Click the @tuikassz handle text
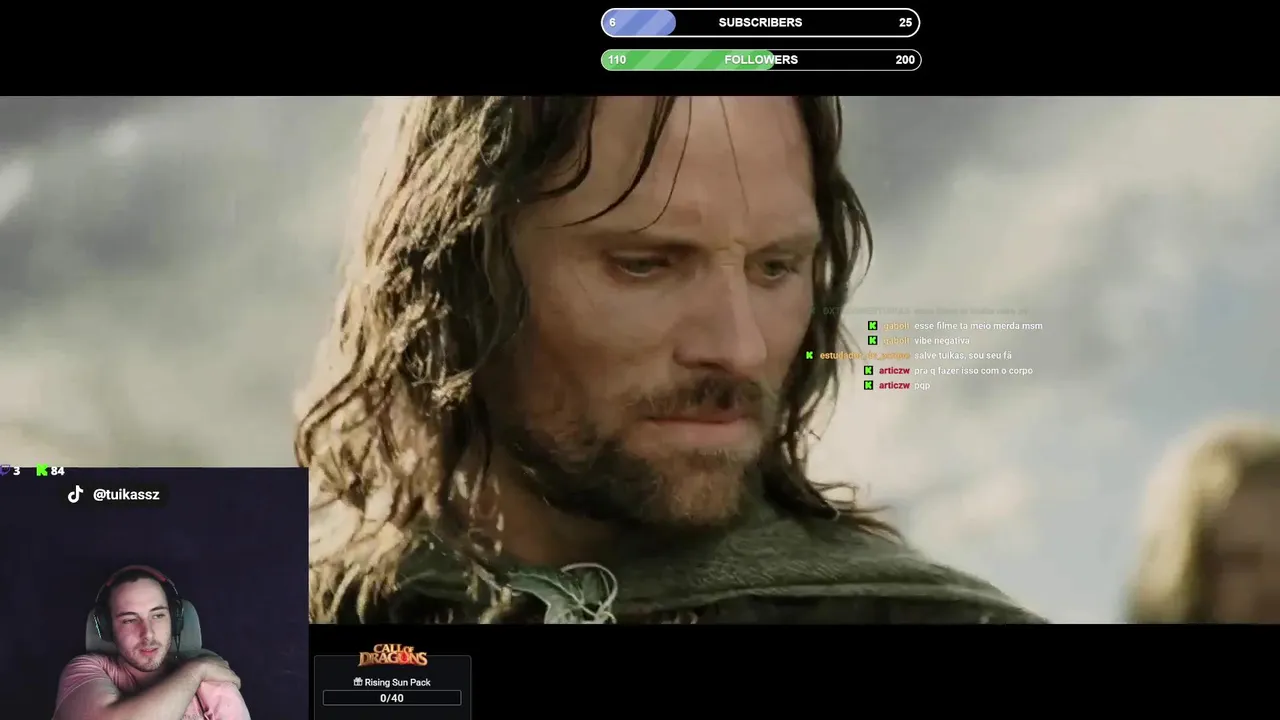This screenshot has width=1280, height=720. [x=126, y=495]
